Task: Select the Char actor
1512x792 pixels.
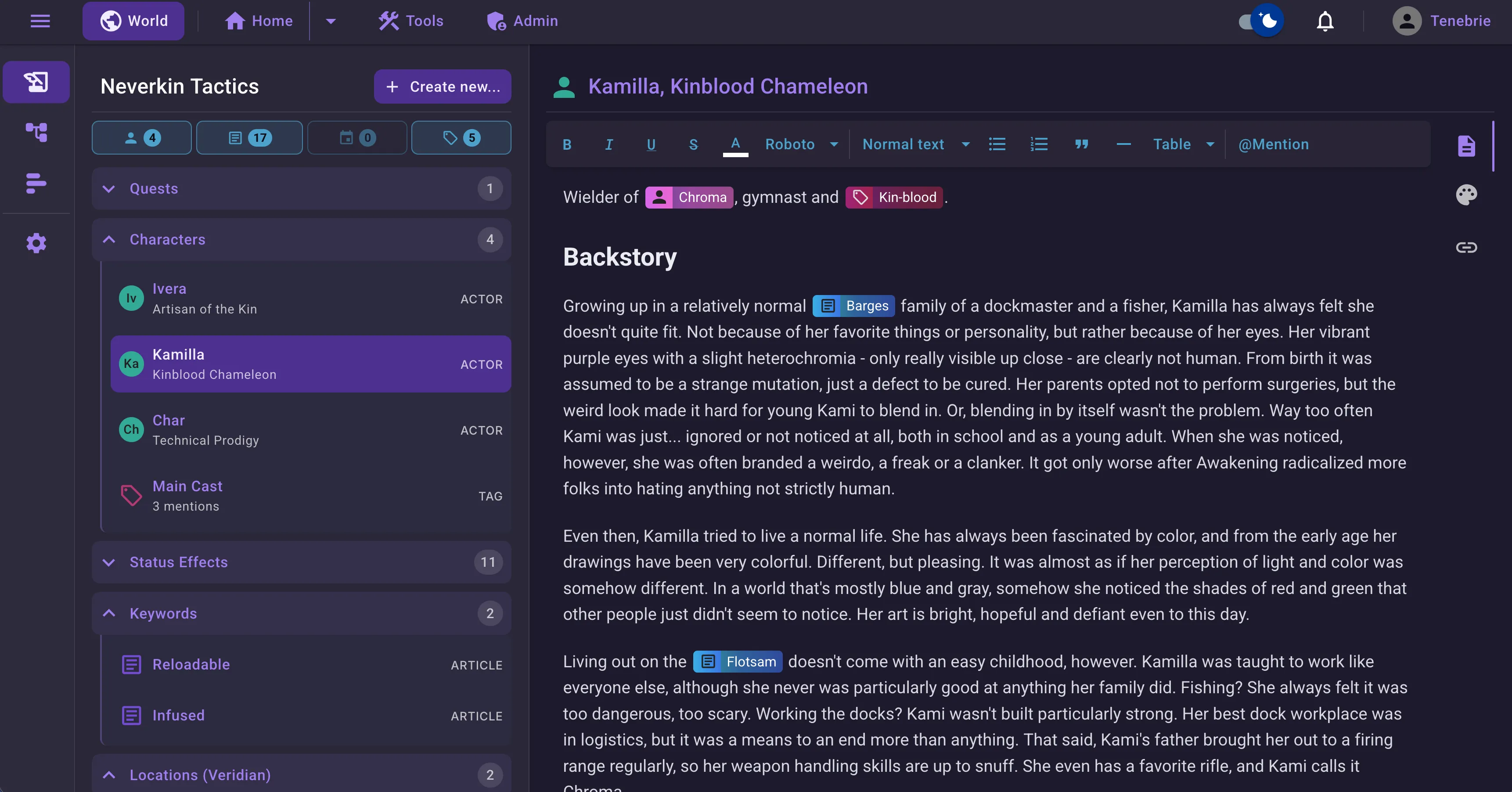Action: (310, 430)
